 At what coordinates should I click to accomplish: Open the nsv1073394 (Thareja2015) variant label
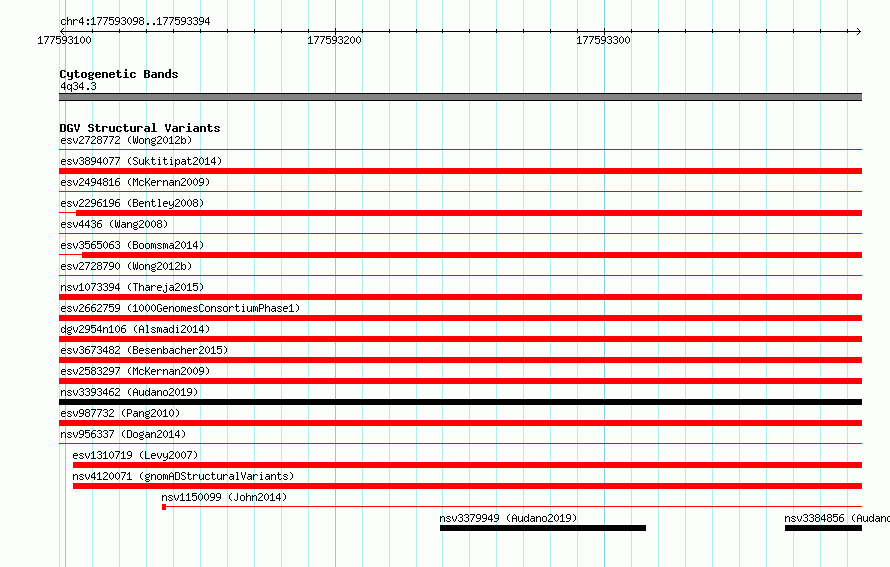132,287
